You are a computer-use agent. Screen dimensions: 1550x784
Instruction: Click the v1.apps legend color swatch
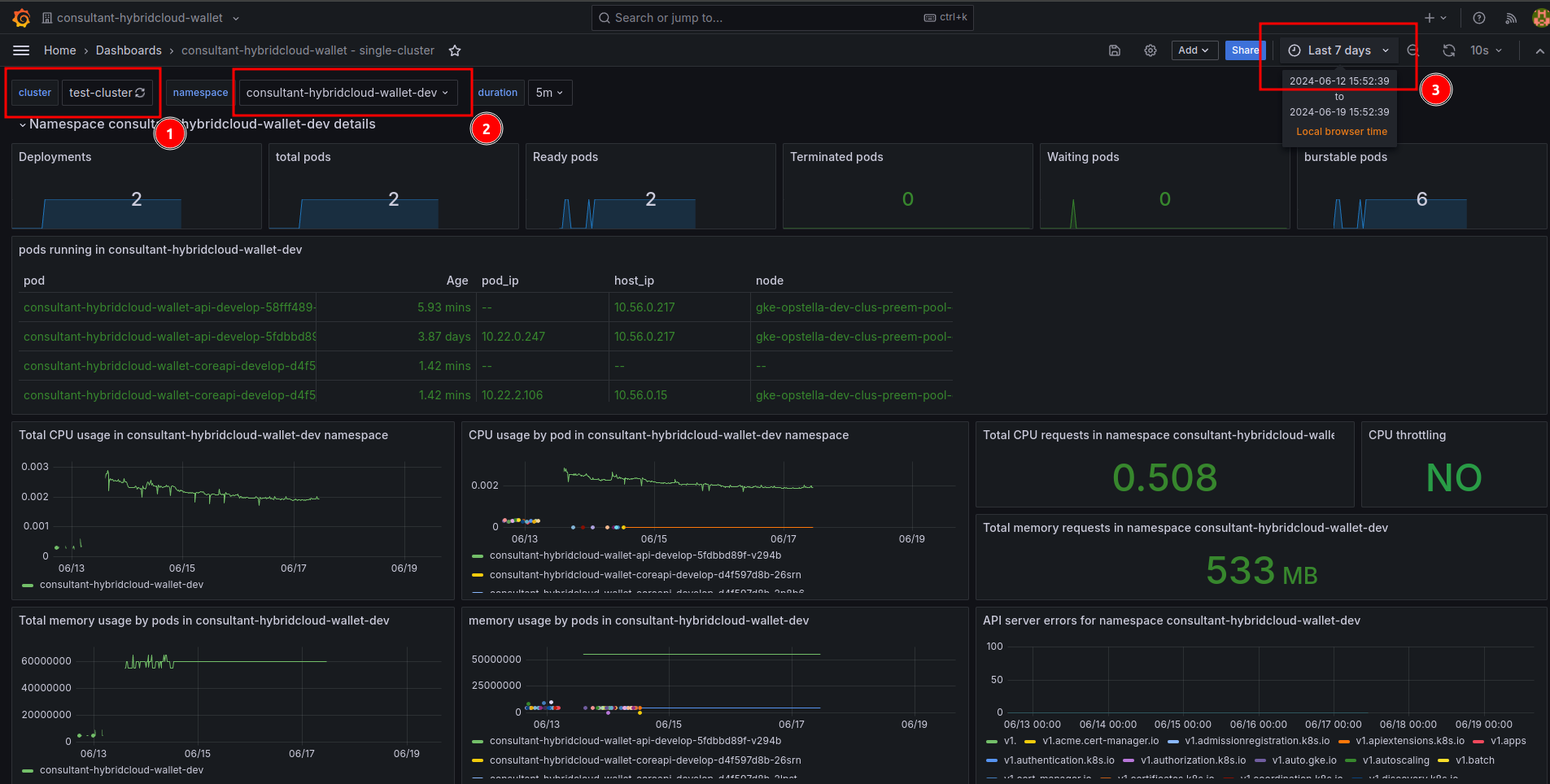click(1478, 741)
